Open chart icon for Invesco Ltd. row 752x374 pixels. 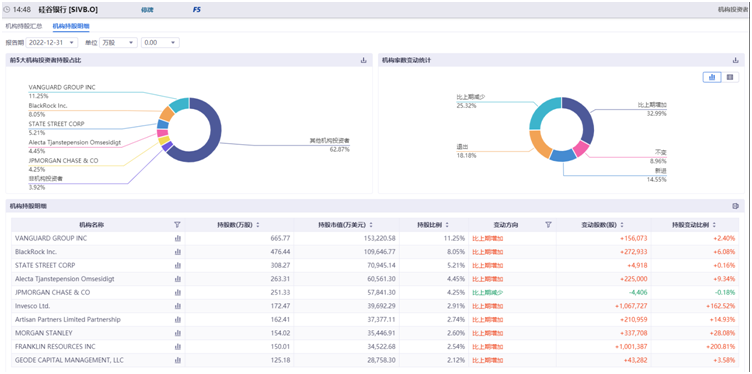(x=177, y=306)
